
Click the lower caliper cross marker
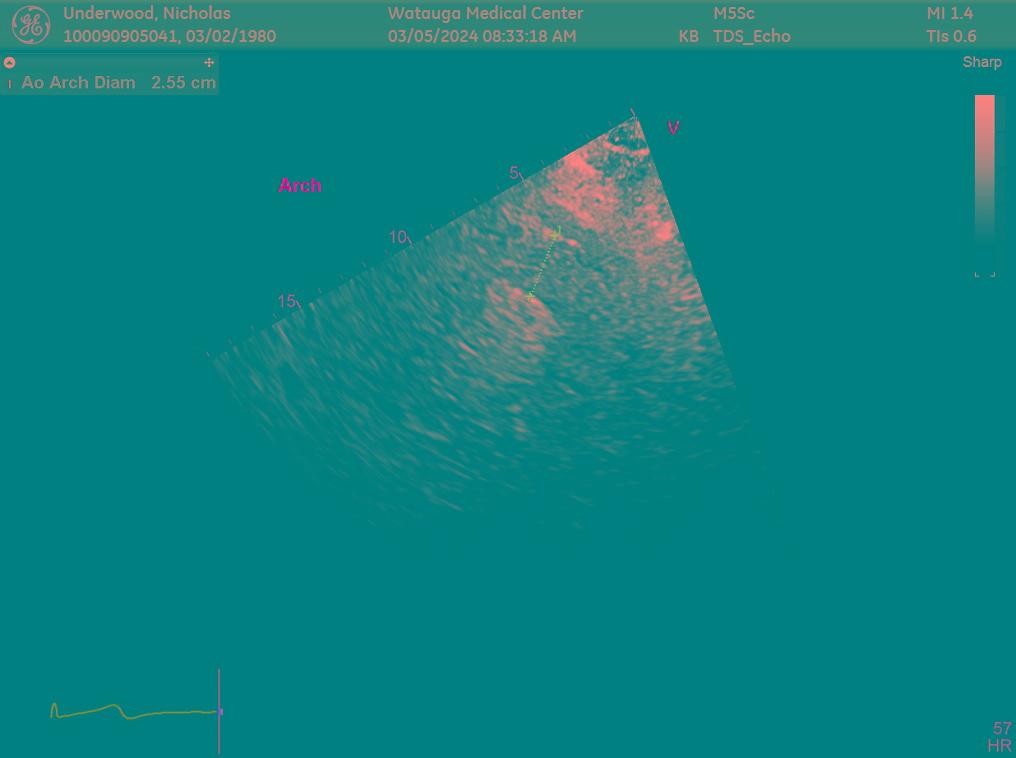pos(530,296)
